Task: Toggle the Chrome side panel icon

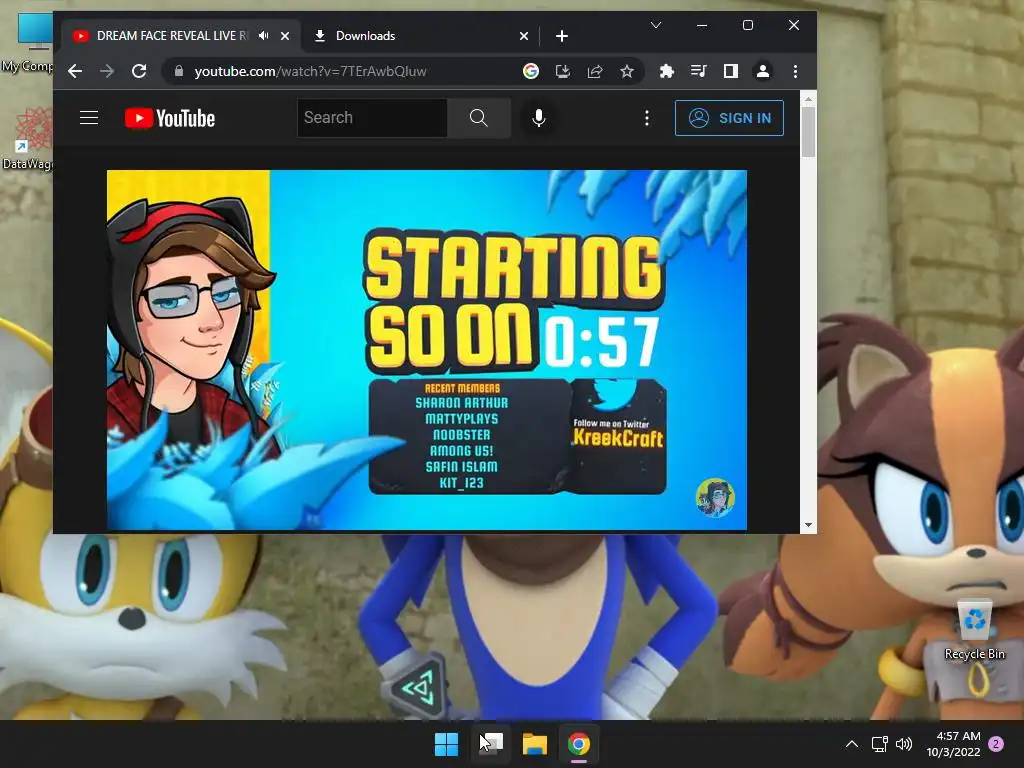Action: [731, 71]
